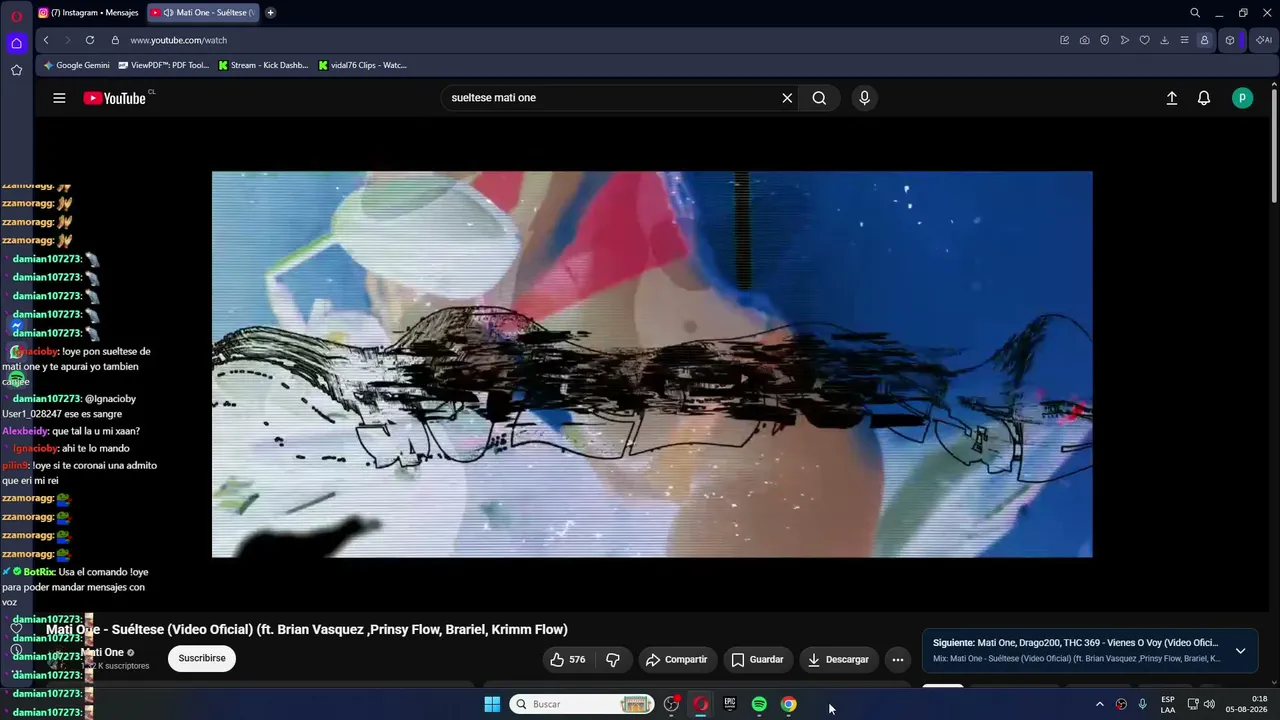Select Opera sidebar home button
Screen dimensions: 1280x720
coord(16,43)
